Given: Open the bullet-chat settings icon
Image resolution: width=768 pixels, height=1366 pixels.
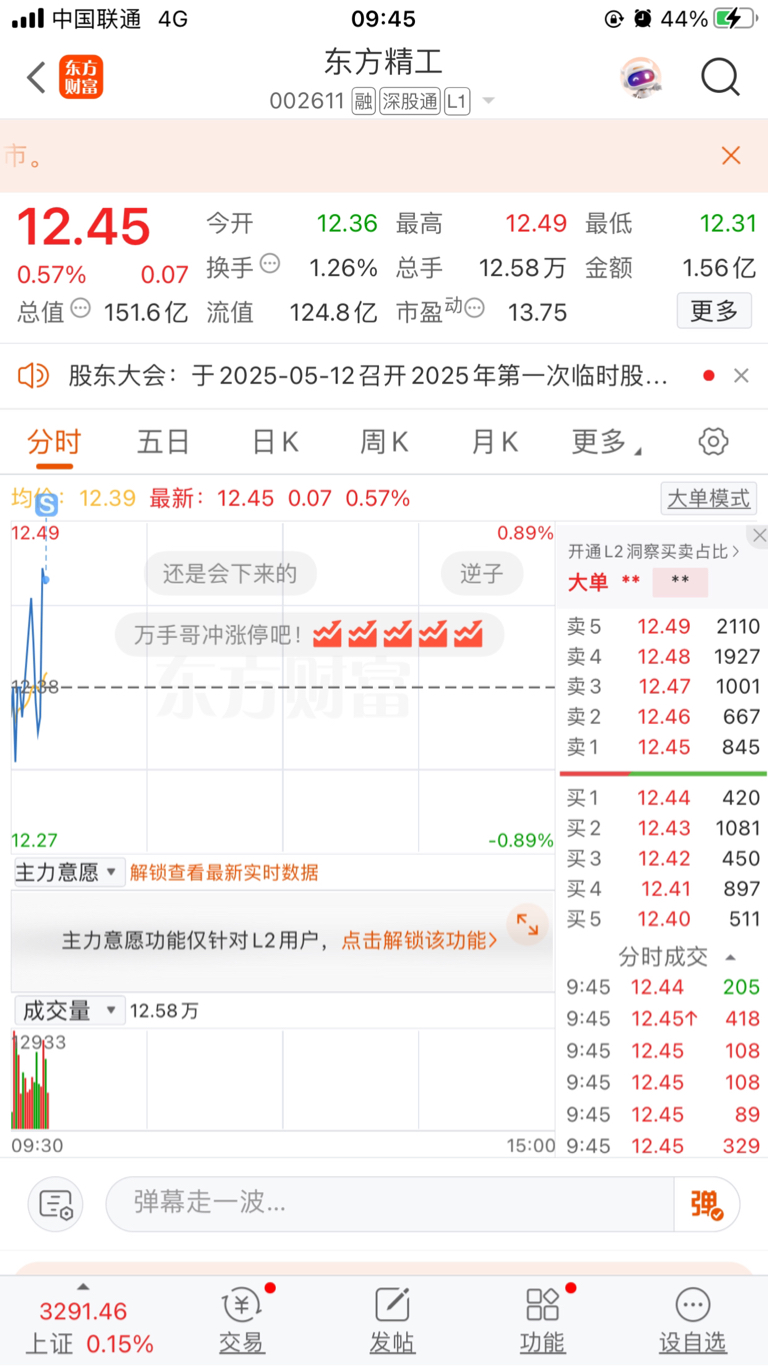Looking at the screenshot, I should pos(56,1203).
